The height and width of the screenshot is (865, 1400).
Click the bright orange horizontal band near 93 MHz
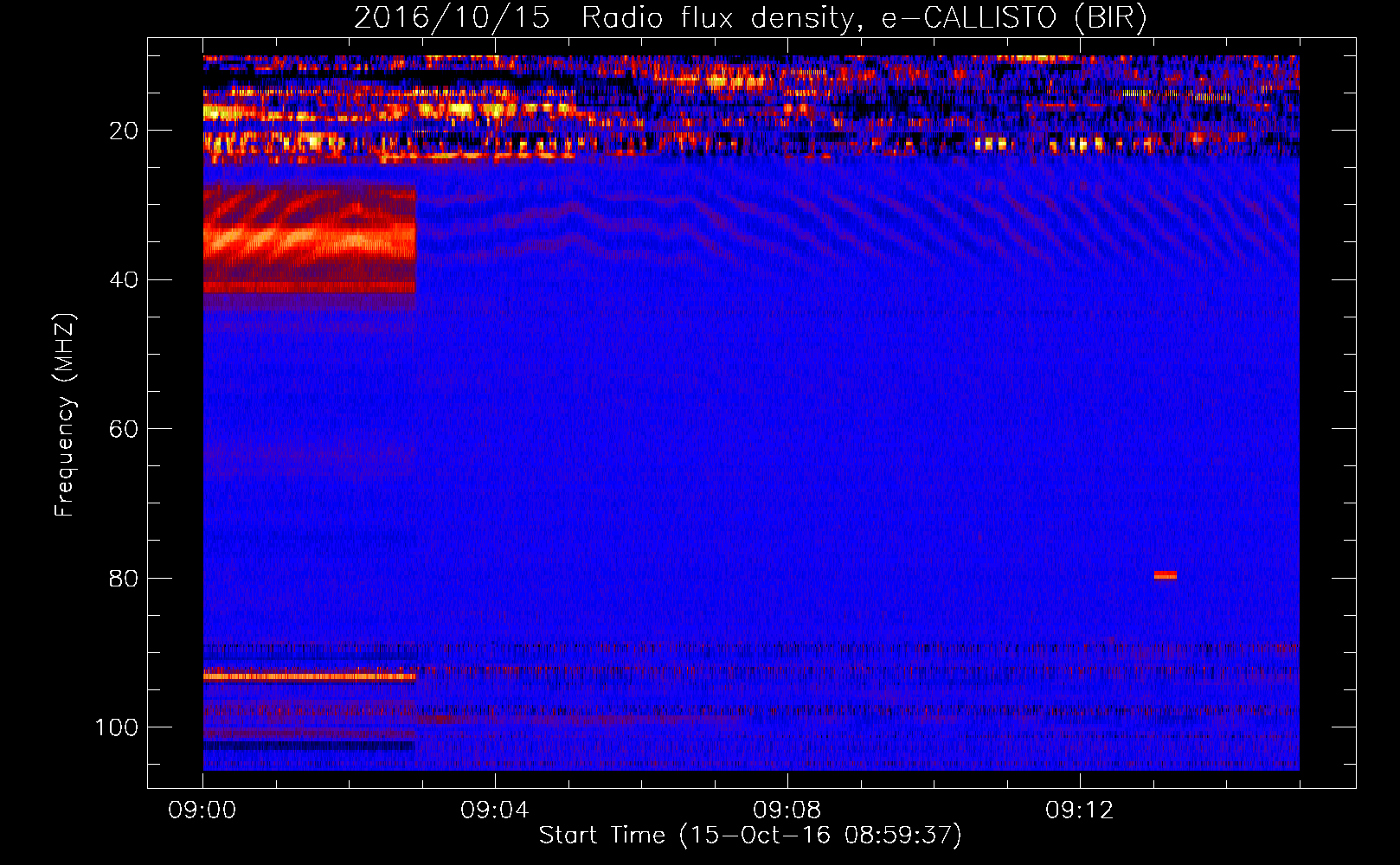(310, 676)
